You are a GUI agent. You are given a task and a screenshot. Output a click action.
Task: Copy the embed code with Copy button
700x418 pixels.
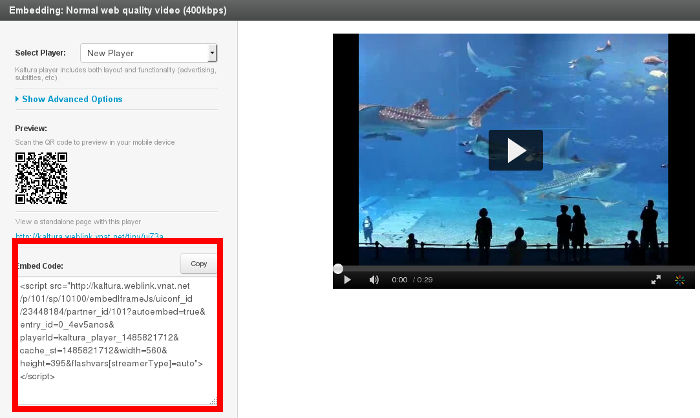(x=198, y=263)
